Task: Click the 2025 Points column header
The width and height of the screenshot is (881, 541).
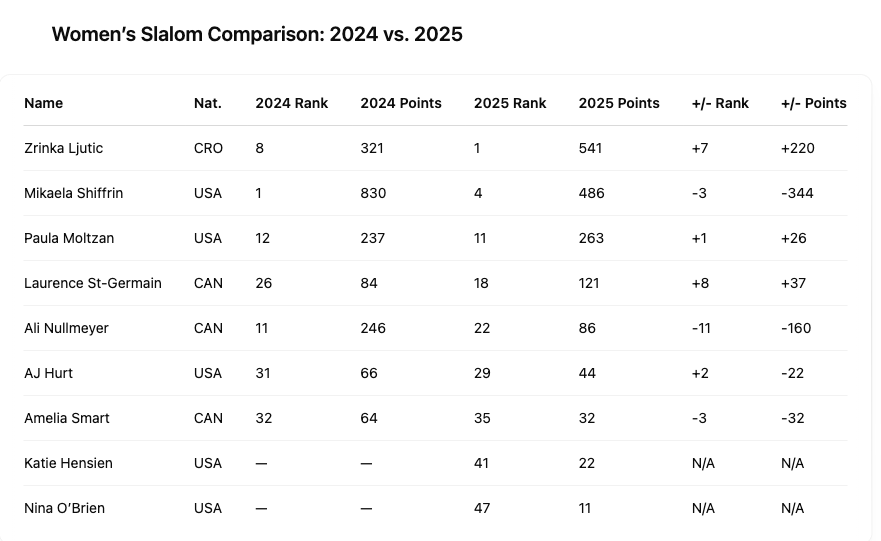Action: point(619,103)
